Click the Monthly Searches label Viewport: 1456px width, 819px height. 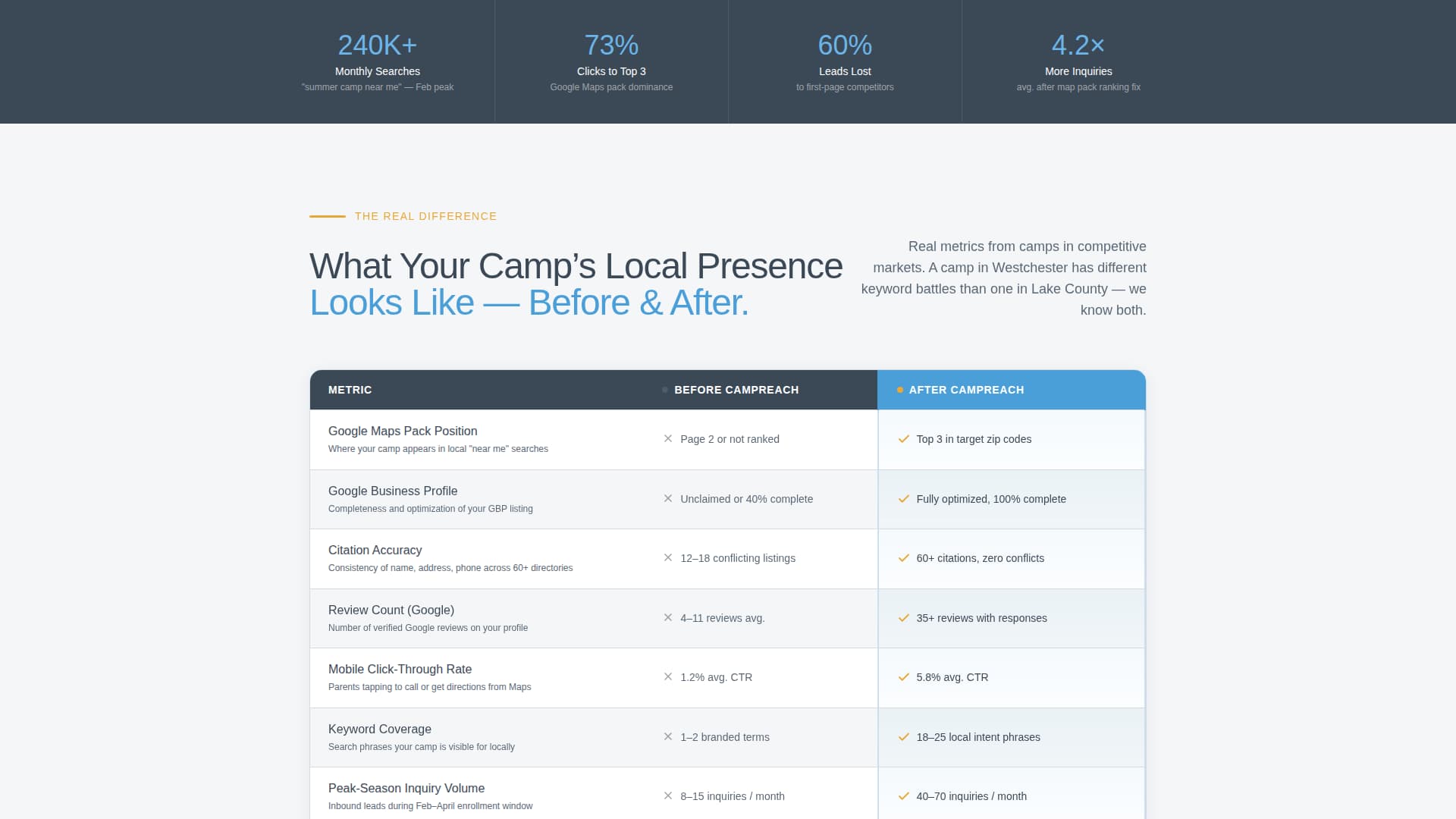(378, 71)
